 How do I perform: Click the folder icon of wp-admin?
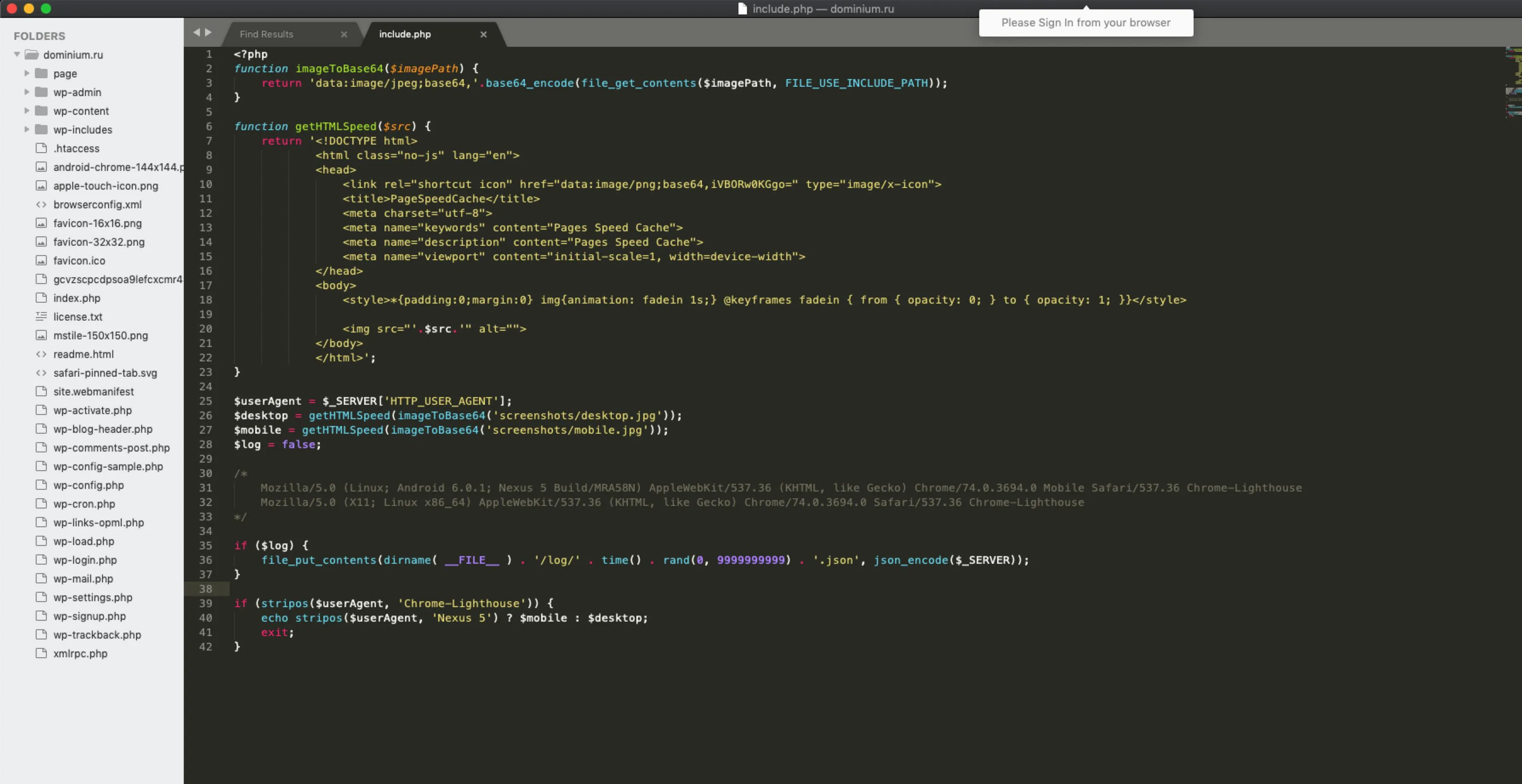pyautogui.click(x=41, y=92)
